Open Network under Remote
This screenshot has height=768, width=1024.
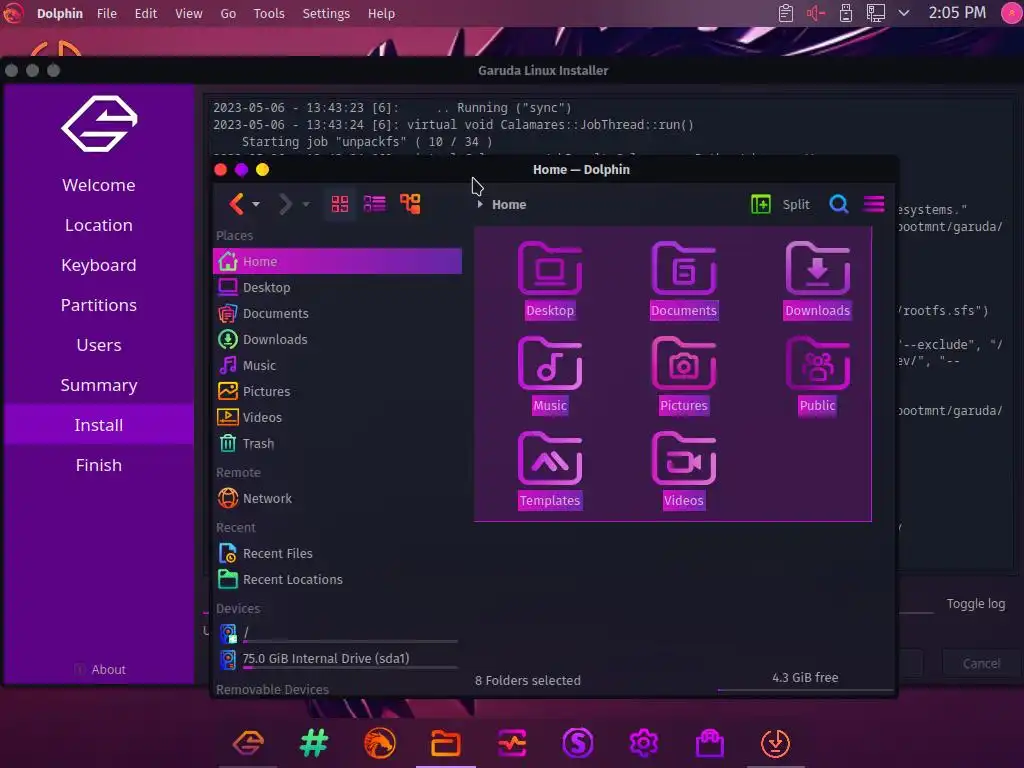[x=337, y=498]
